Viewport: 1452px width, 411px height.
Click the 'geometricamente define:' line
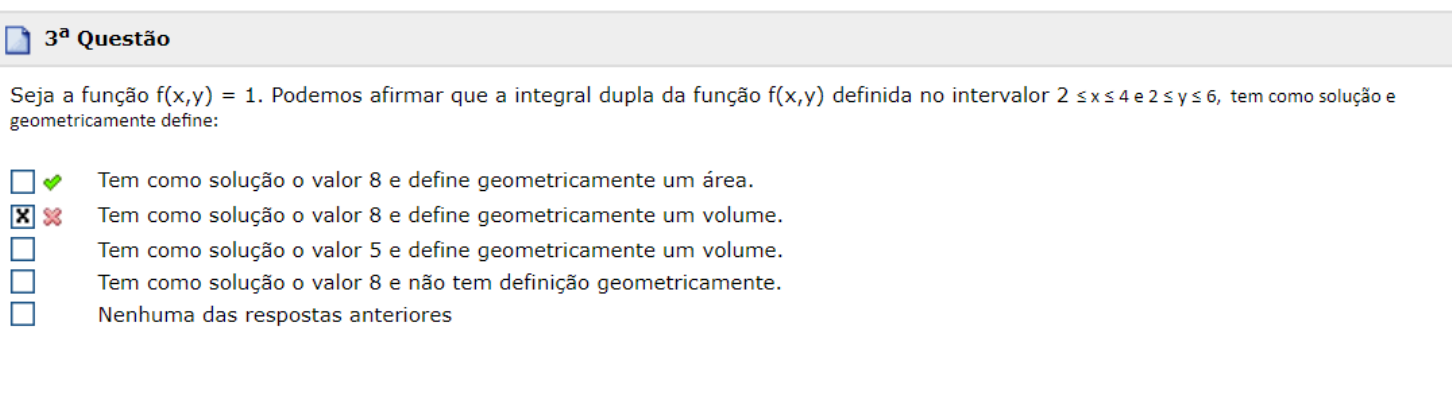(x=113, y=121)
